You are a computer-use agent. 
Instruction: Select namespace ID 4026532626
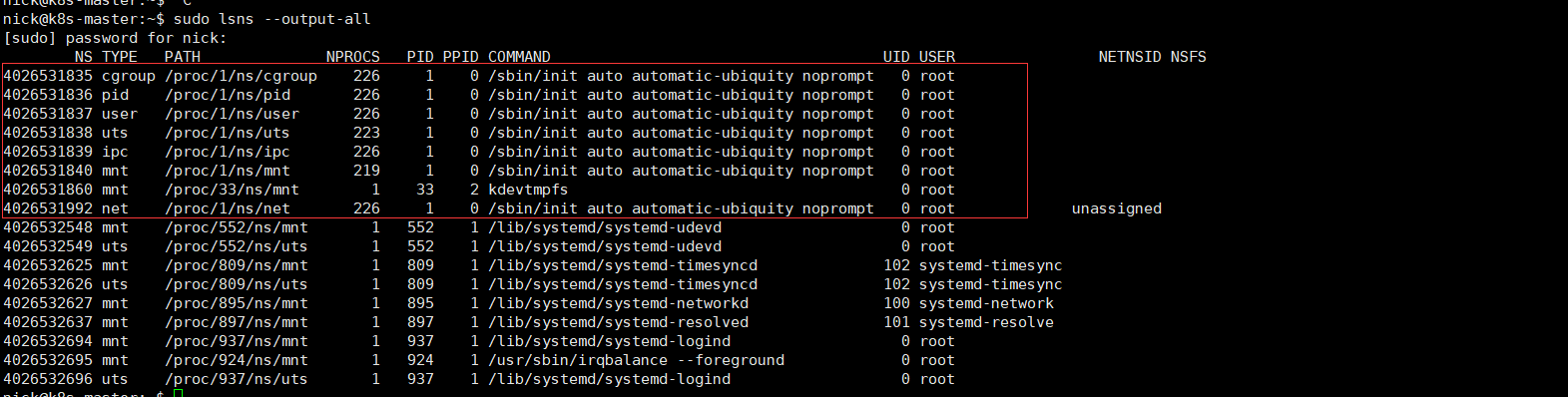pos(48,284)
